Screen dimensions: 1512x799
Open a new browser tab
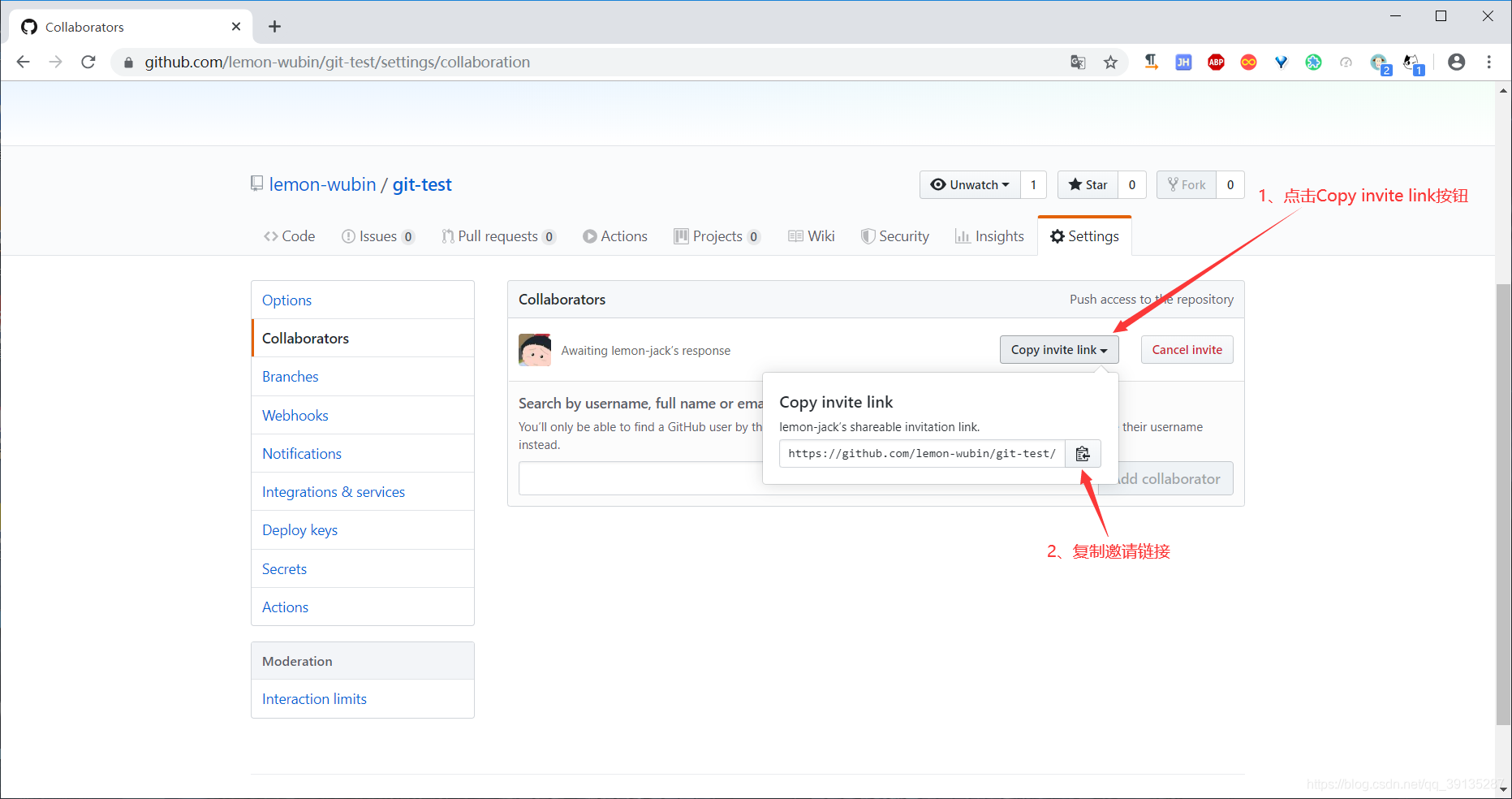click(274, 27)
